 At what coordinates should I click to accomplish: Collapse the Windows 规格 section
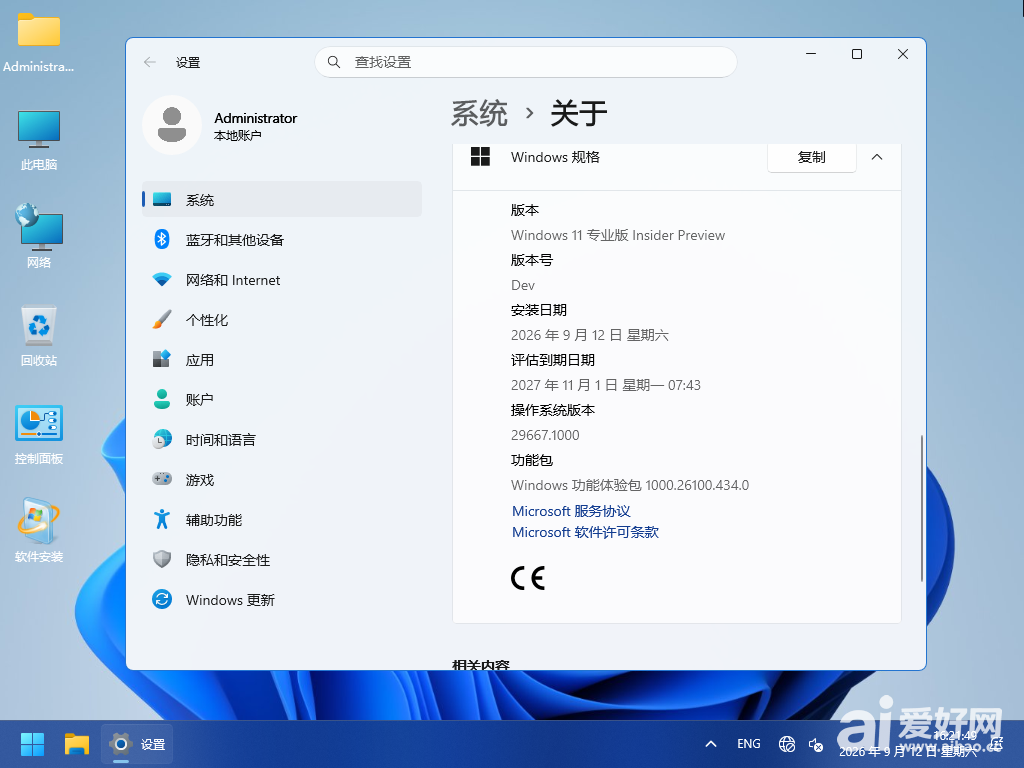[877, 157]
